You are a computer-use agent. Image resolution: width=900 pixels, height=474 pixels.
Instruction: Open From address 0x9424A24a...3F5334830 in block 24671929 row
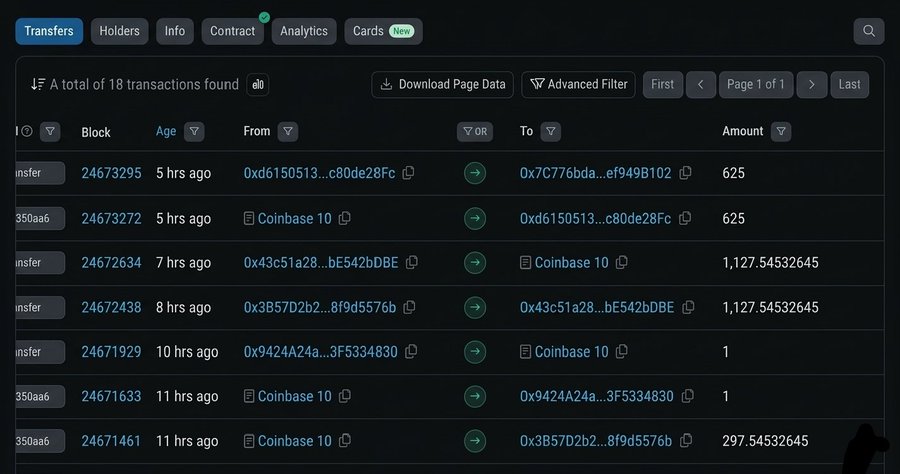coord(320,352)
